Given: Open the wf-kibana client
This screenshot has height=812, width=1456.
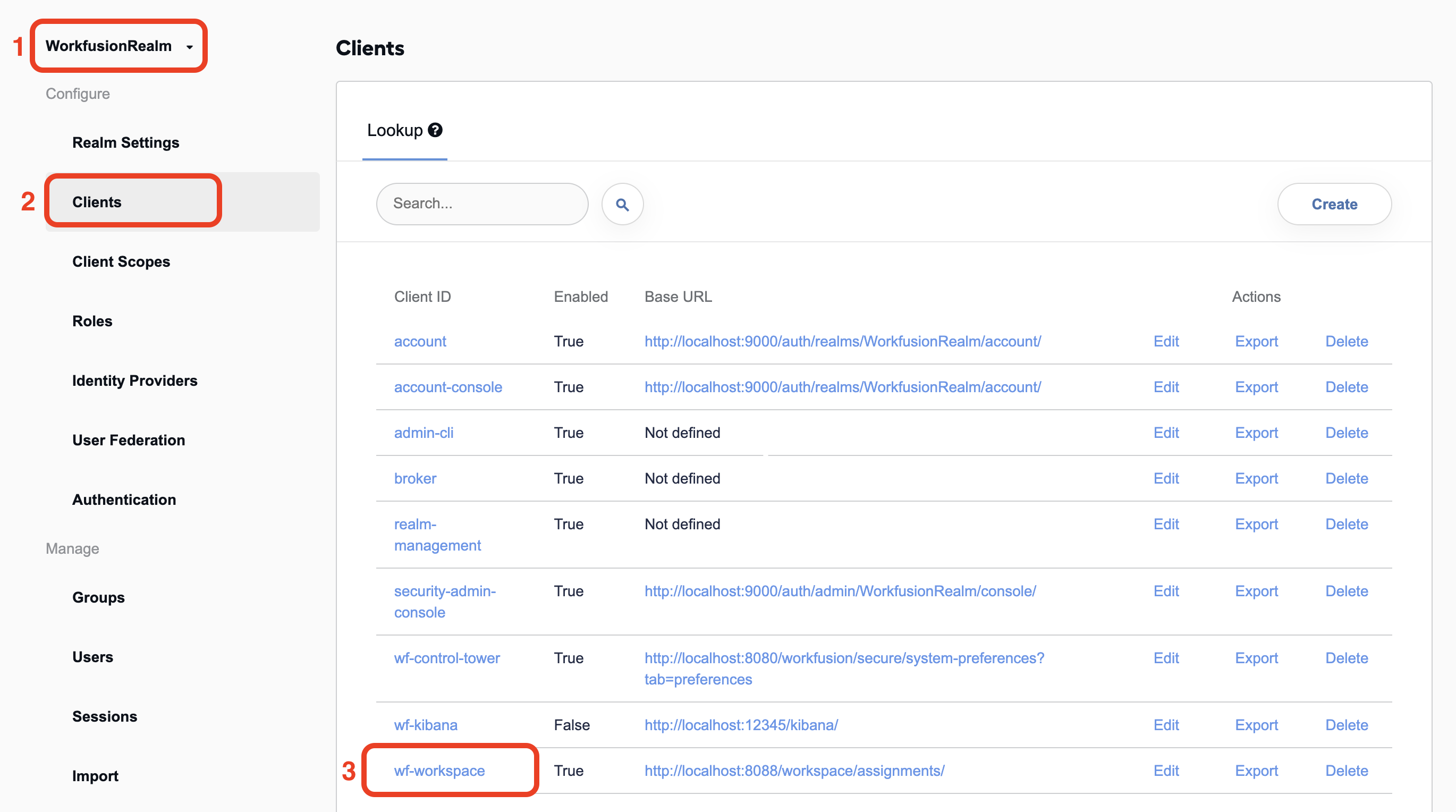Looking at the screenshot, I should coord(425,725).
